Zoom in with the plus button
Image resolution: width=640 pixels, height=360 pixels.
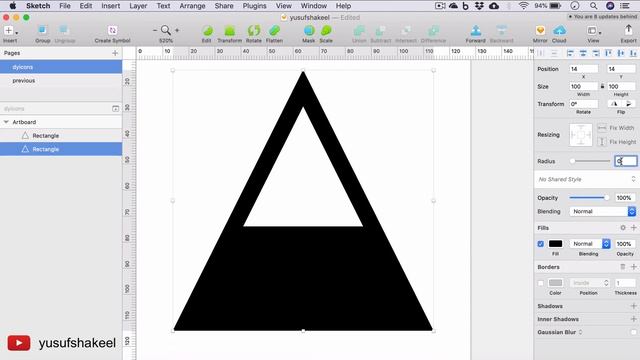click(x=177, y=30)
